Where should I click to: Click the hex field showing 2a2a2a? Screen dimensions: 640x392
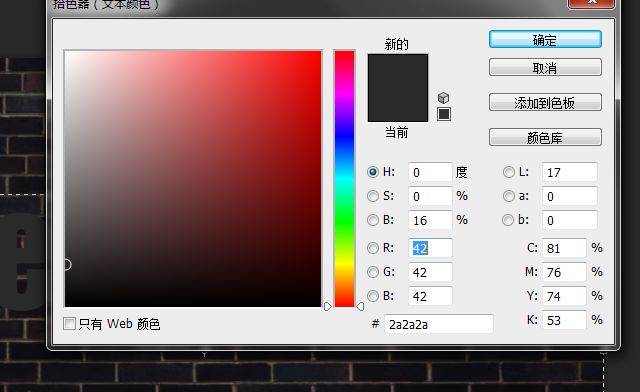pos(439,324)
